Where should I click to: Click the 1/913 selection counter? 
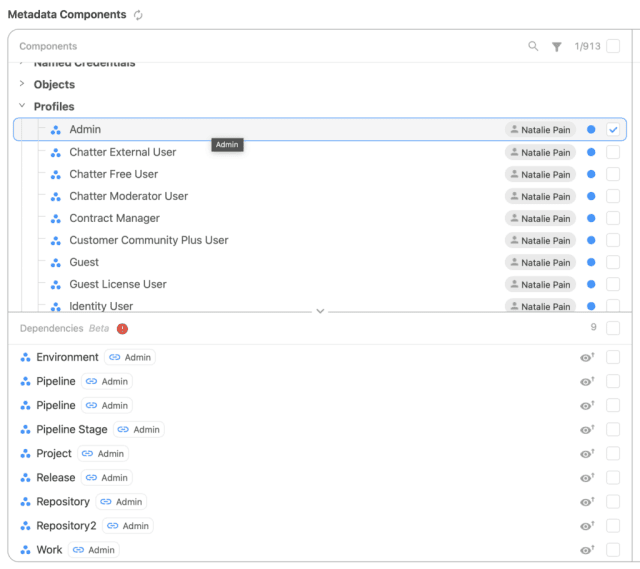(587, 46)
